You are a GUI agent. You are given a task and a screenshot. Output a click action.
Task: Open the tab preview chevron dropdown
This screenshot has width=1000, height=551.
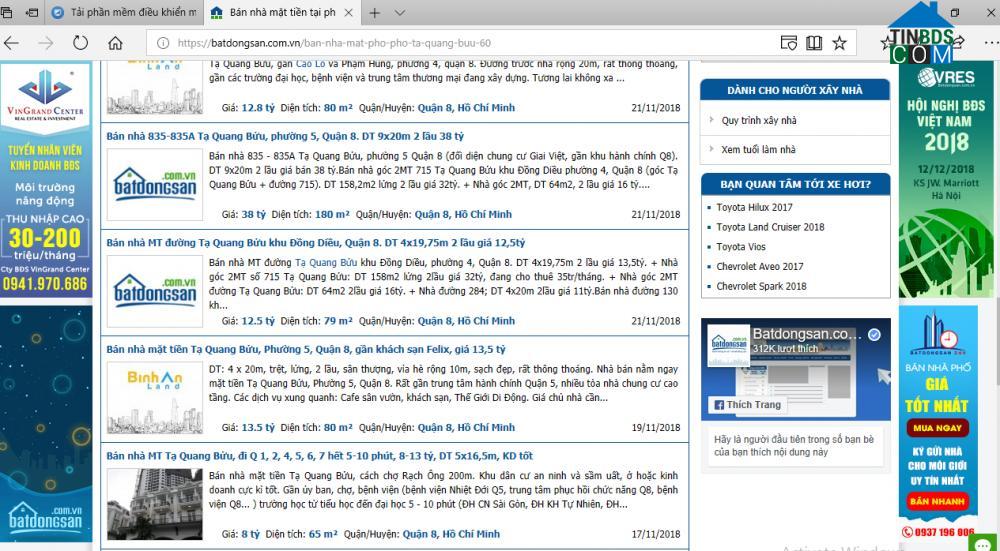click(x=399, y=13)
